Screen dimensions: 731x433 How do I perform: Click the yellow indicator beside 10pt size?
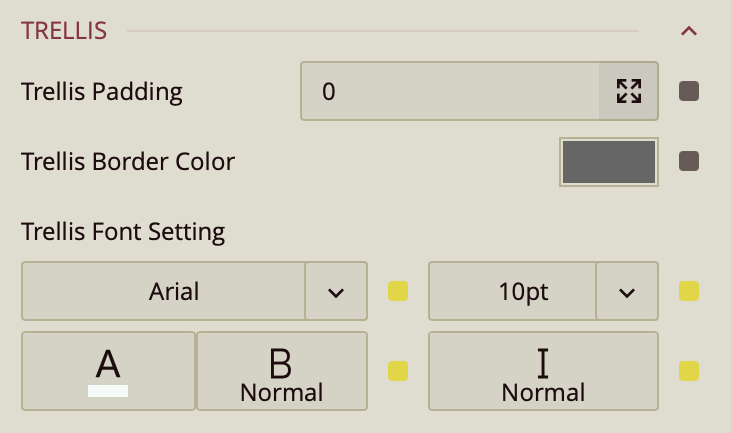pos(689,292)
